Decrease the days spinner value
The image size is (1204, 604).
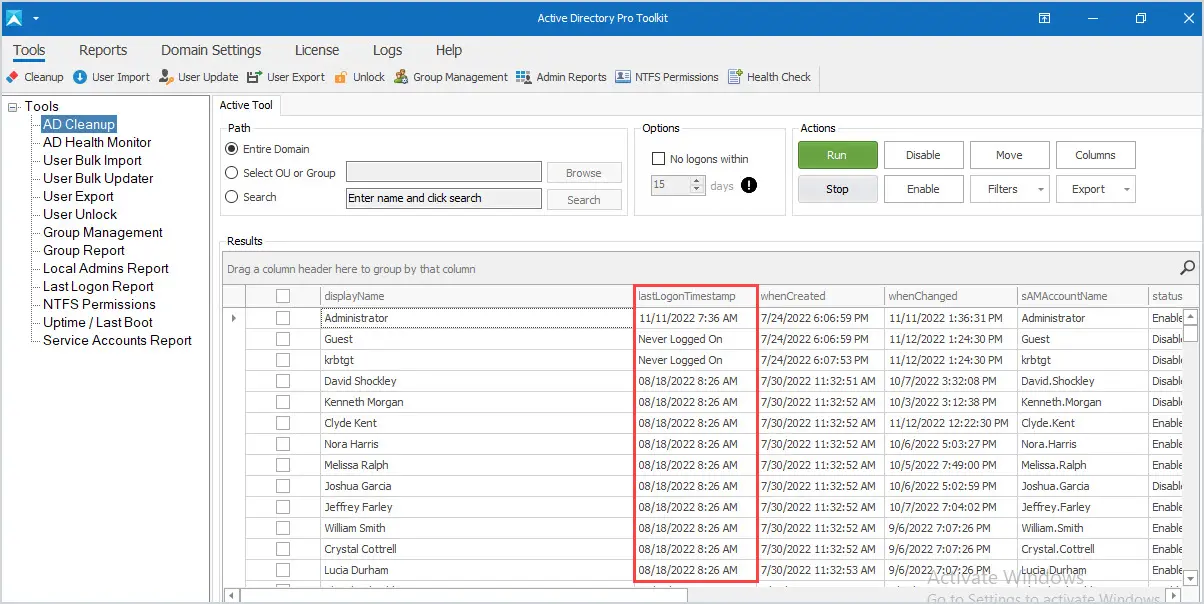696,190
